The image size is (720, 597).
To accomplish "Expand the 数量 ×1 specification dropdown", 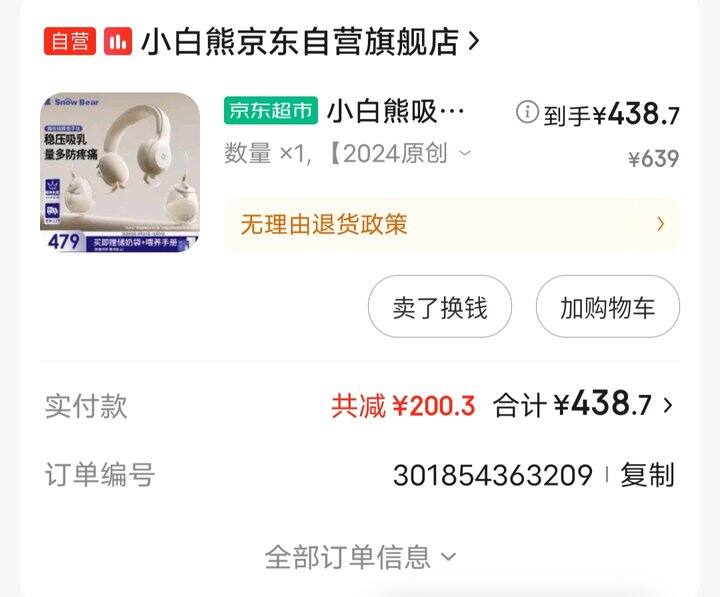I will [348, 153].
